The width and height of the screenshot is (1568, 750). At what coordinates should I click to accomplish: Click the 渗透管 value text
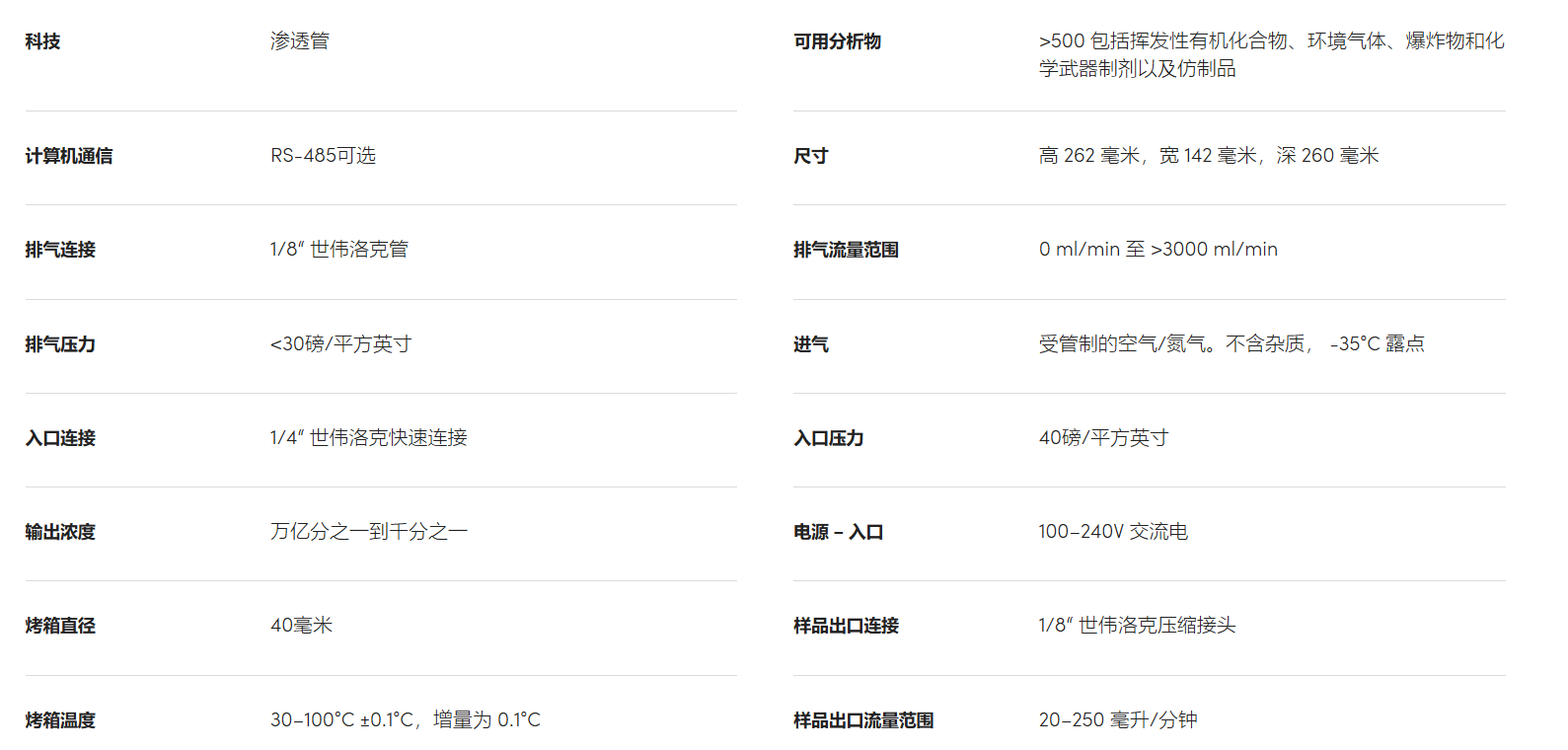[299, 41]
